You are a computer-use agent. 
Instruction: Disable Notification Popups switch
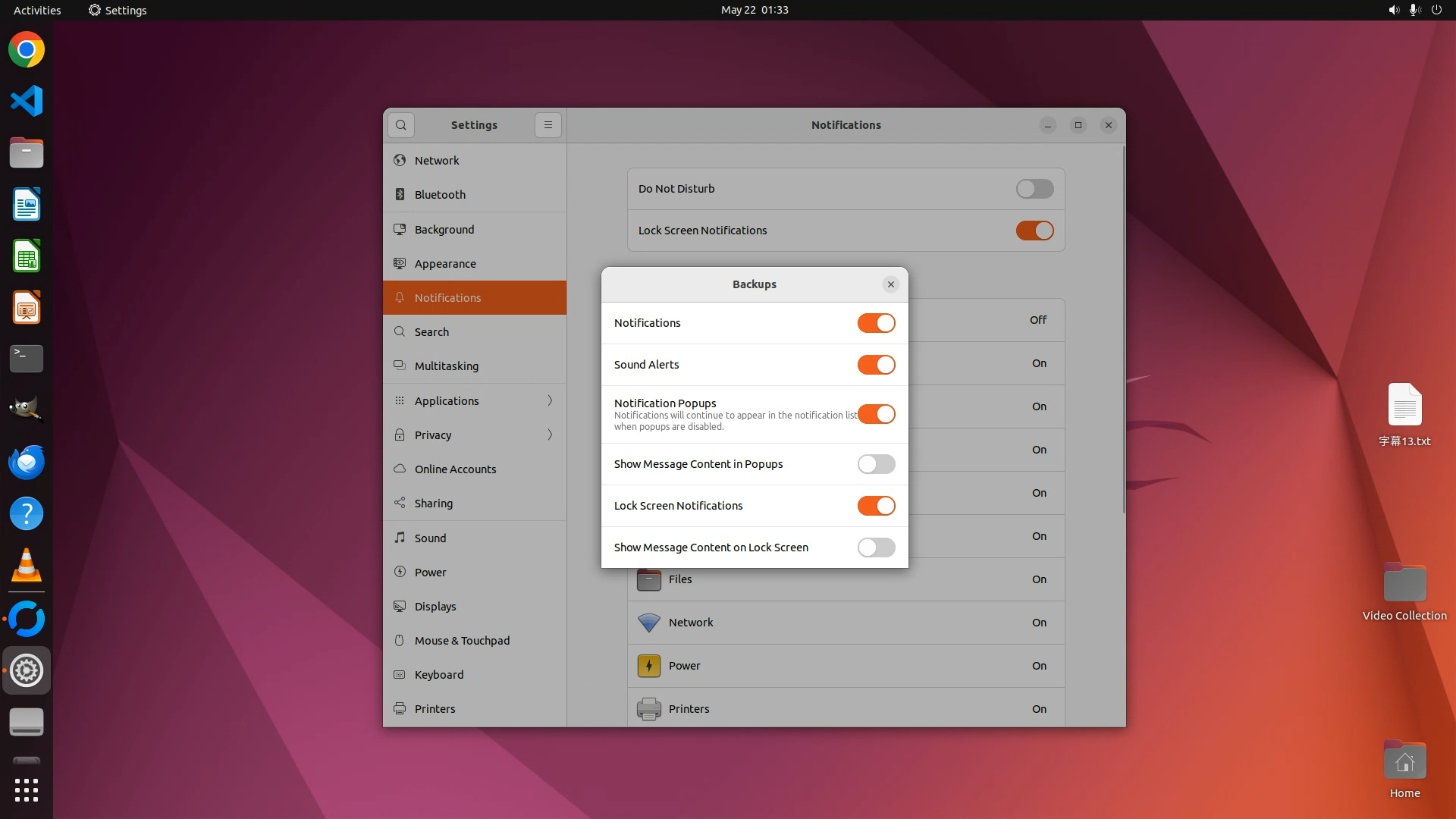(876, 414)
